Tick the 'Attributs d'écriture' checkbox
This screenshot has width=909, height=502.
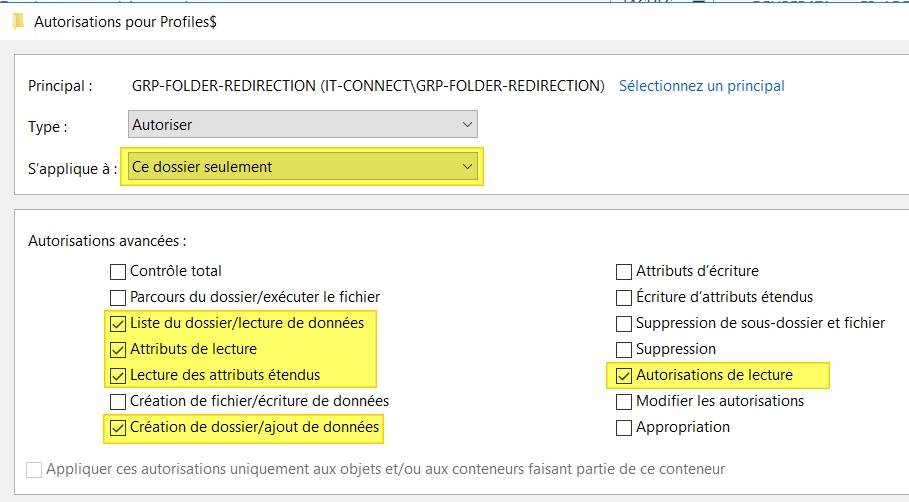[624, 271]
